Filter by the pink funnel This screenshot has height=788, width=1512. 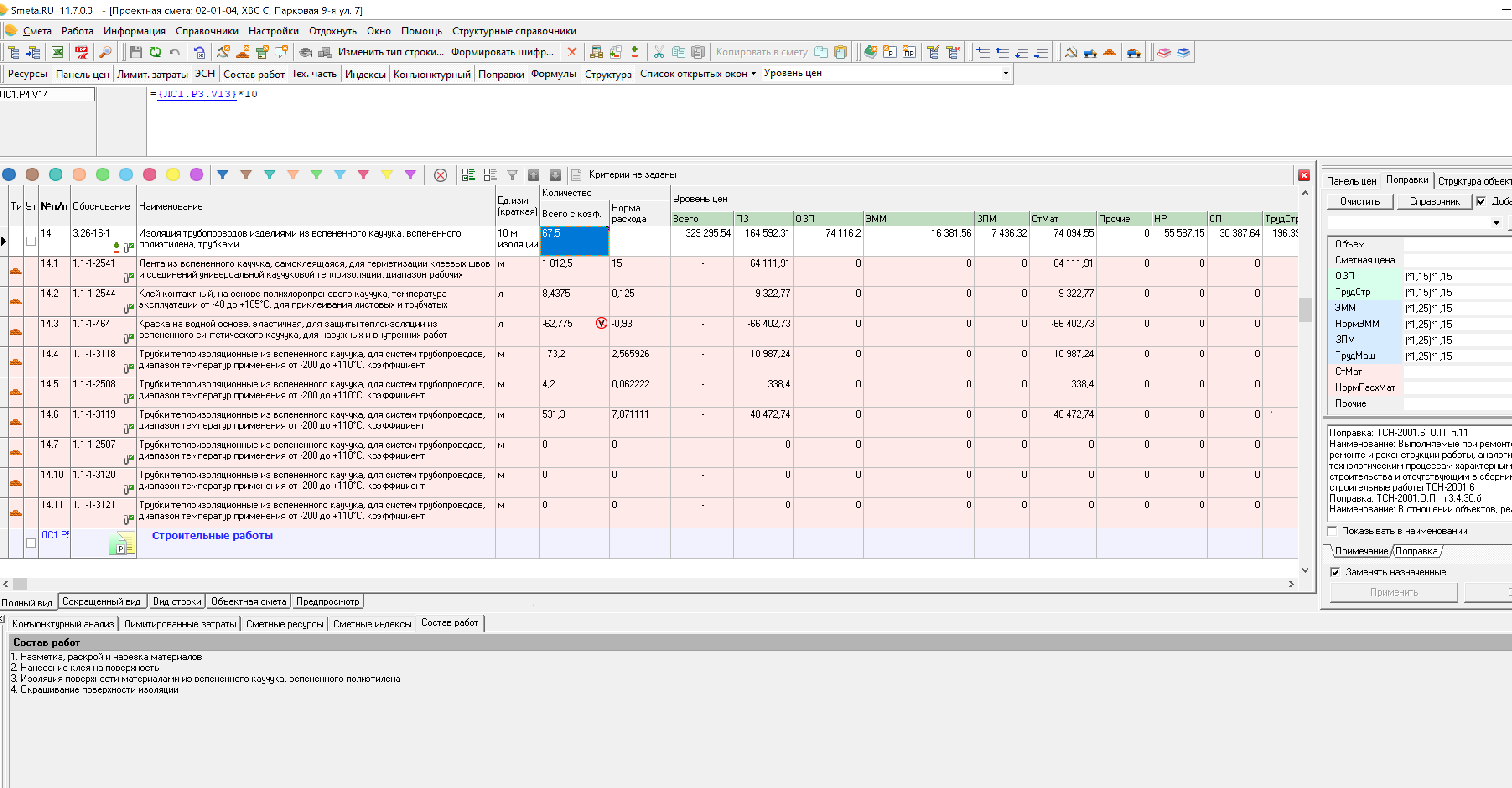tap(363, 175)
